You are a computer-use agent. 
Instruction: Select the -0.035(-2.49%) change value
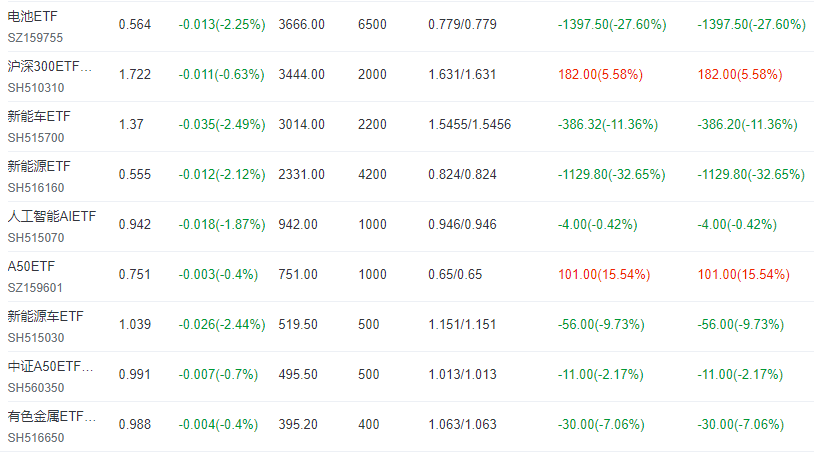[x=222, y=124]
